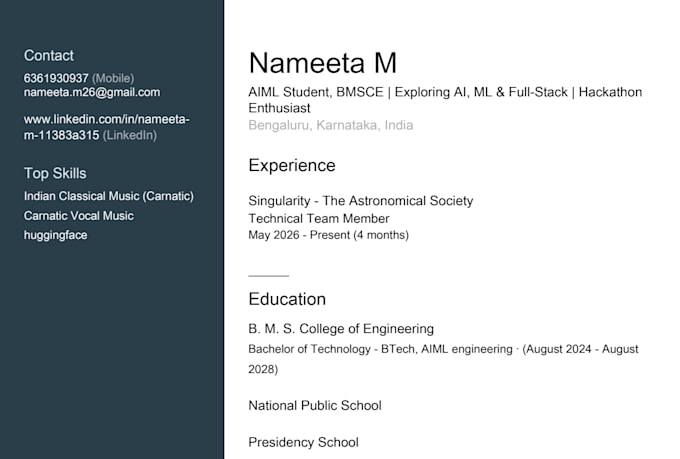Click the National Public School entry
680x459 pixels.
coord(315,406)
